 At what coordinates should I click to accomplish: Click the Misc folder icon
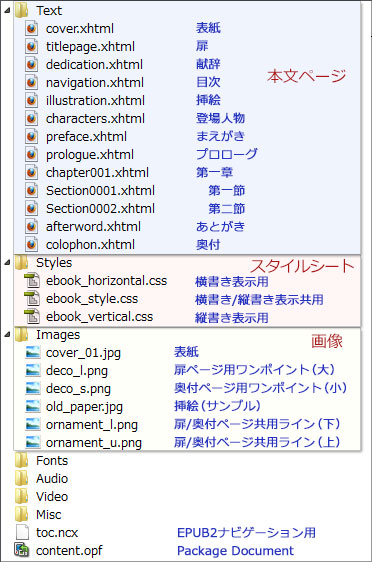point(22,514)
